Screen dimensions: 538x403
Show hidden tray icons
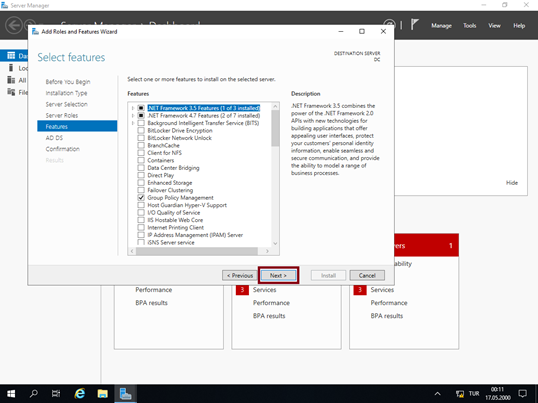(437, 393)
